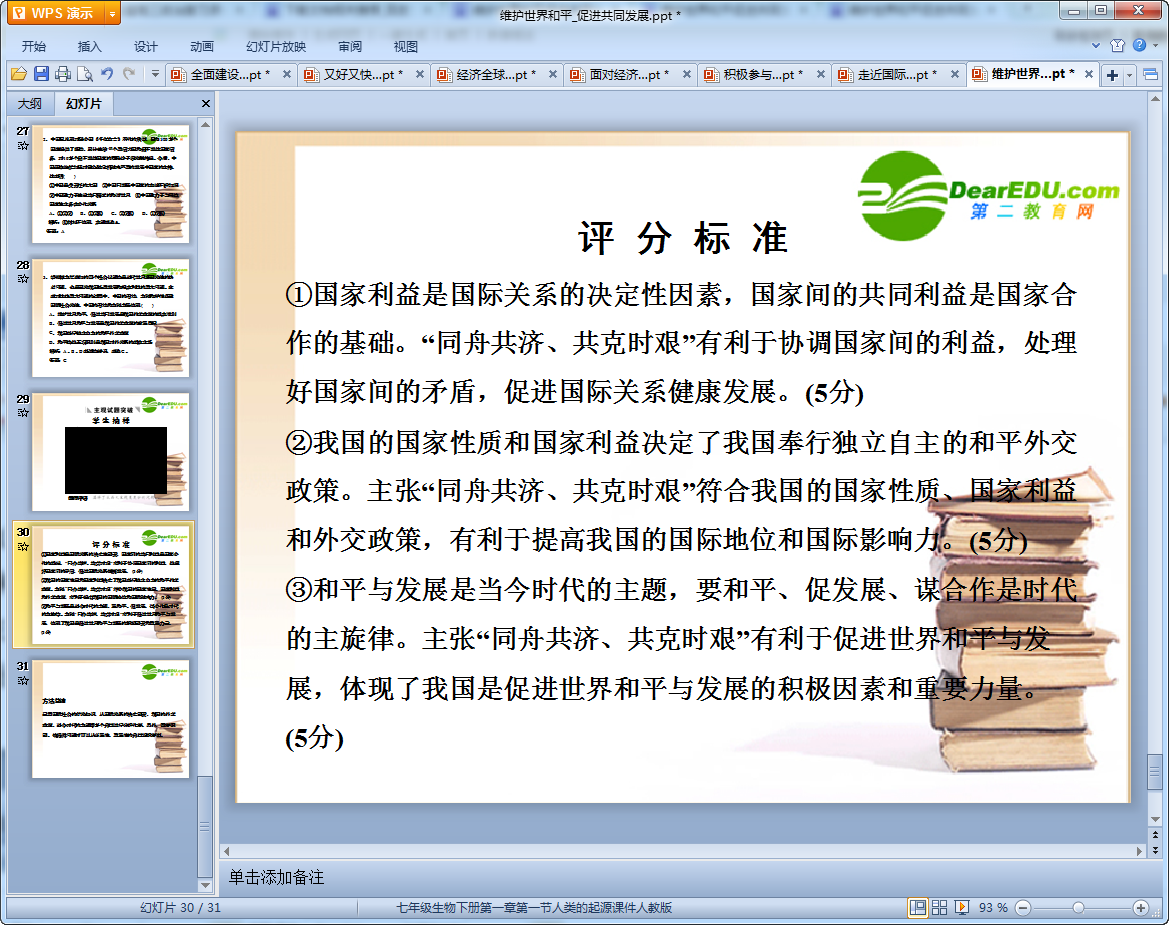The width and height of the screenshot is (1169, 925).
Task: Click the animation star under slide 29
Action: point(23,412)
